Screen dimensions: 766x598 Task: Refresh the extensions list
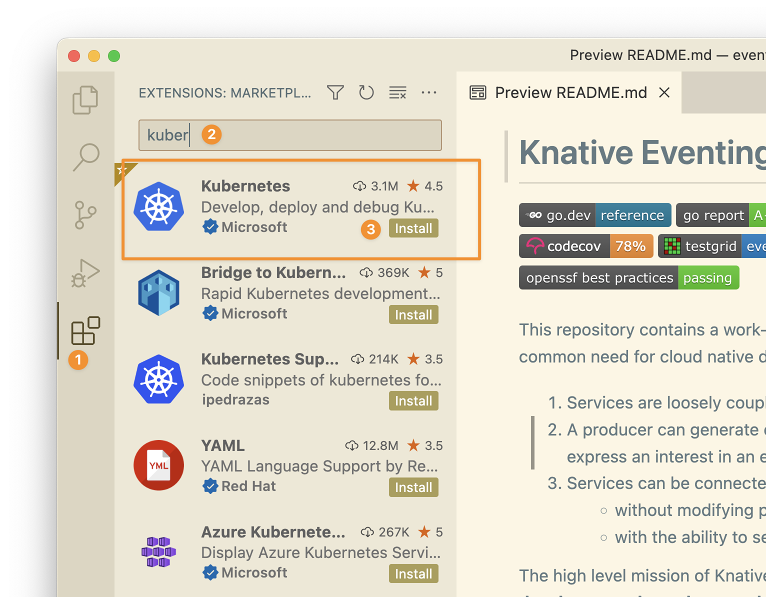tap(366, 93)
